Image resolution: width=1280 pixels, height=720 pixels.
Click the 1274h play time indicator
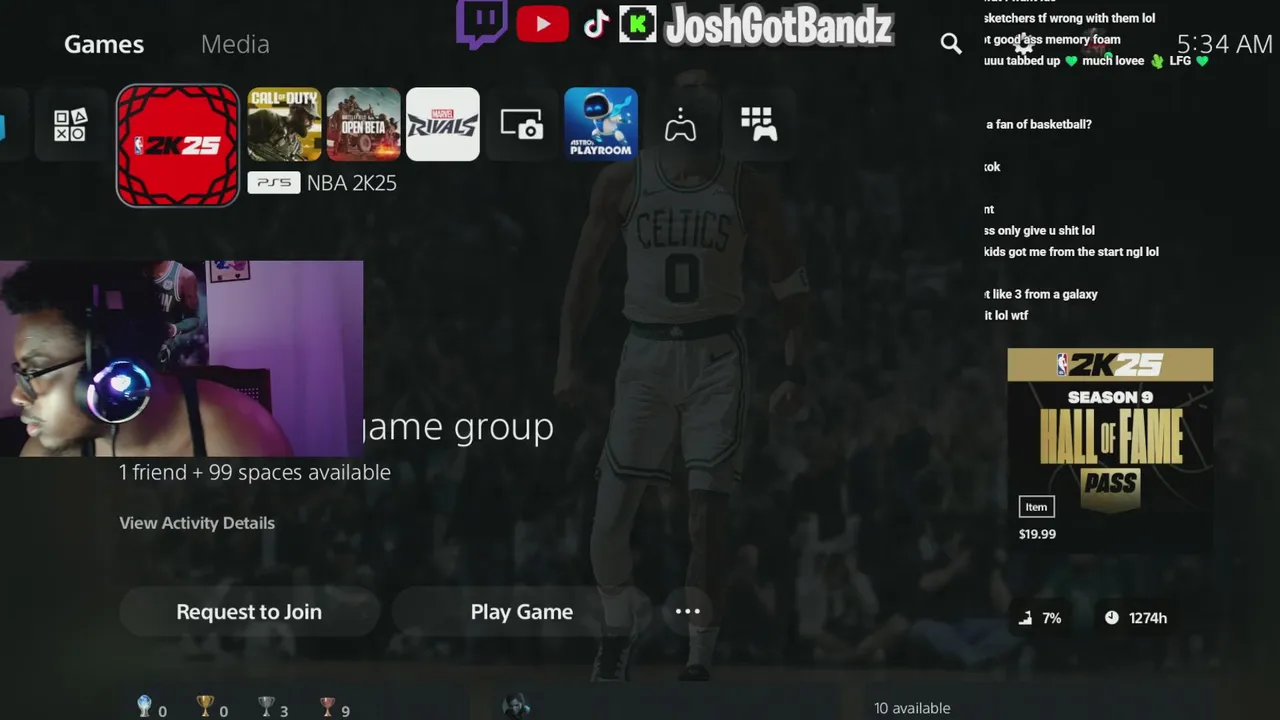click(x=1136, y=618)
